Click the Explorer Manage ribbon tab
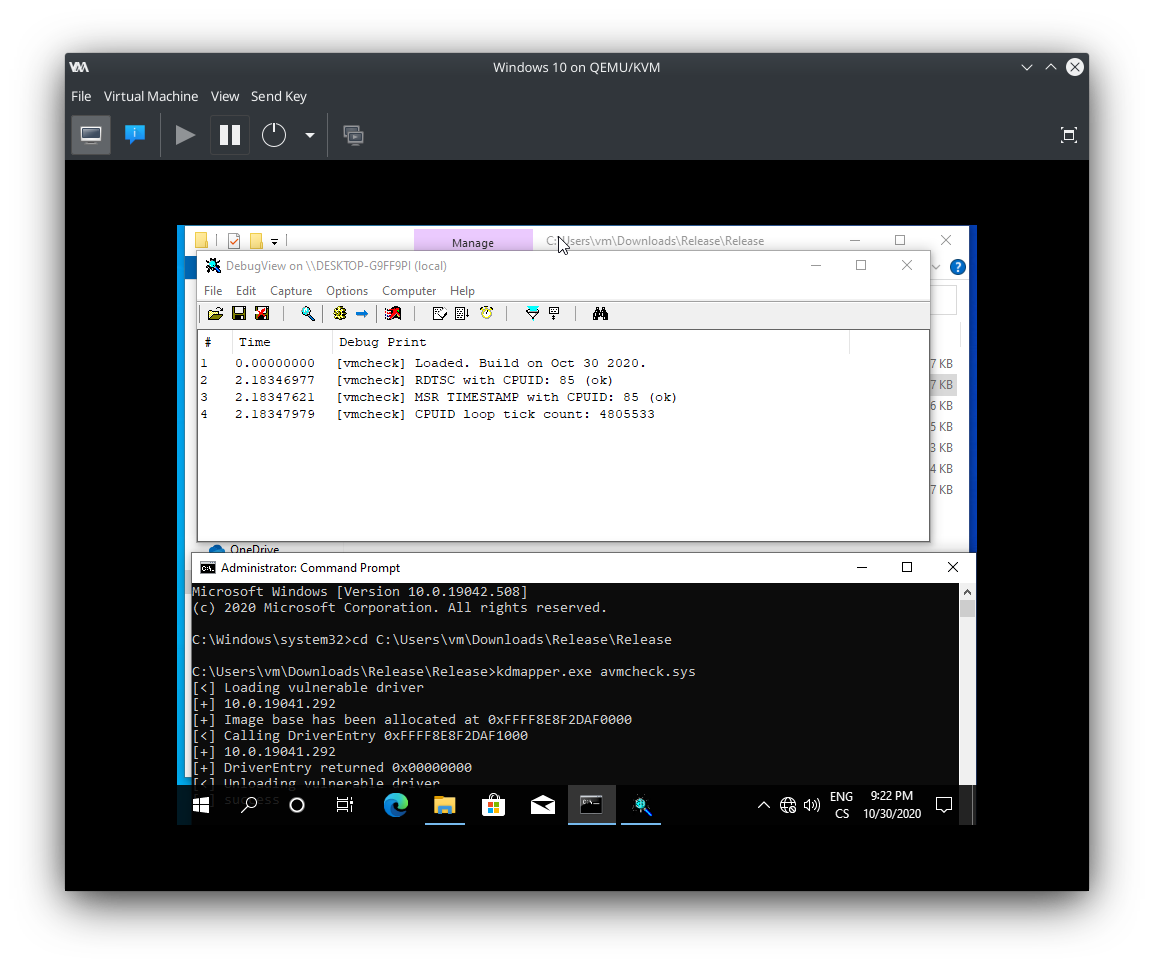Screen dimensions: 1154x968 (473, 241)
